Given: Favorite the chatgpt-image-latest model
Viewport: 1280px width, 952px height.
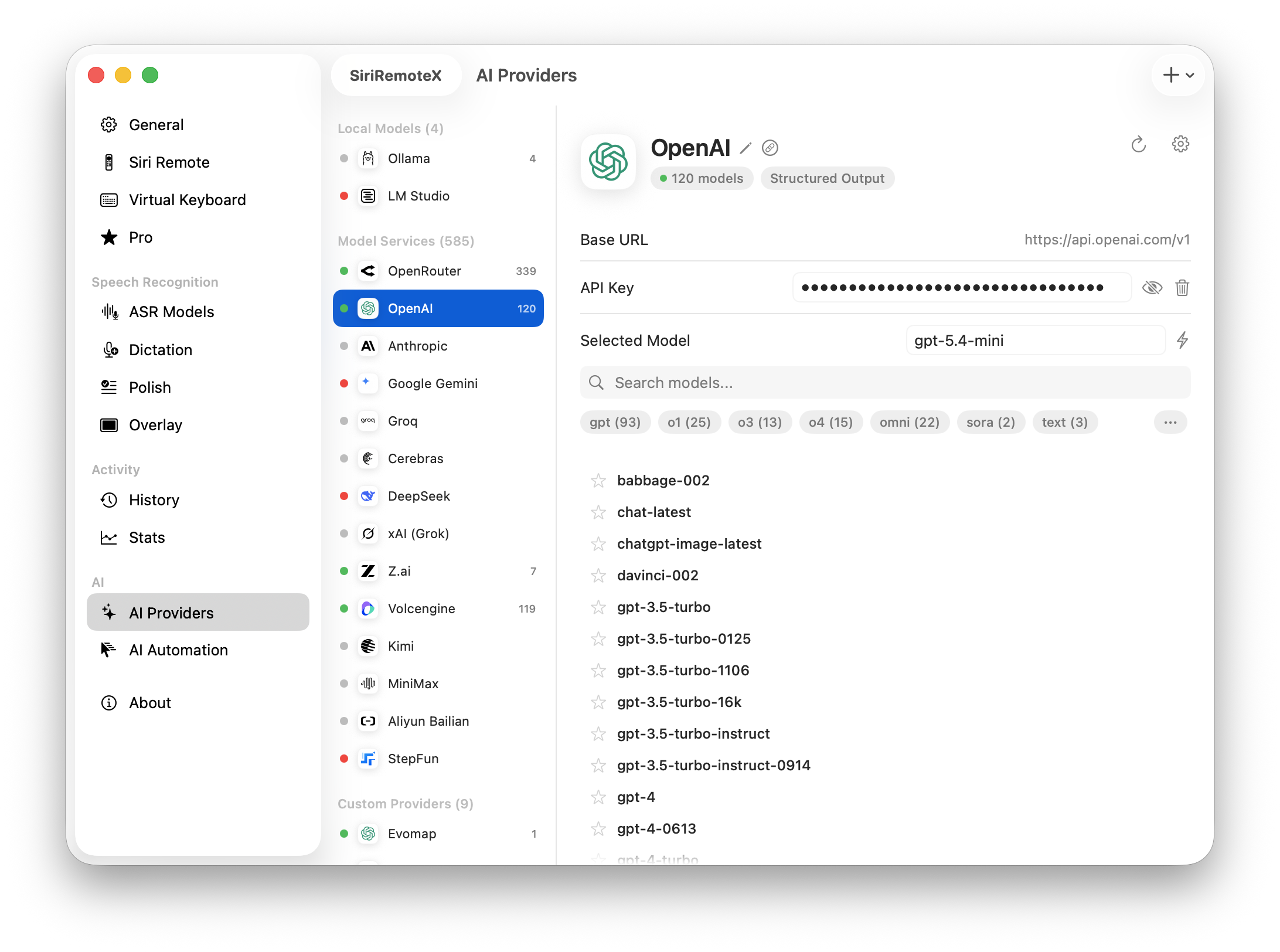Looking at the screenshot, I should [598, 544].
